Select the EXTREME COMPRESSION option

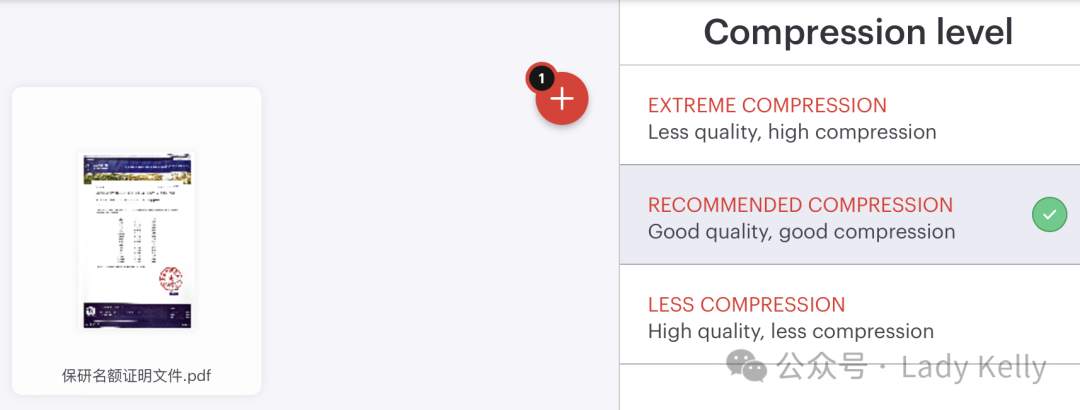[767, 105]
